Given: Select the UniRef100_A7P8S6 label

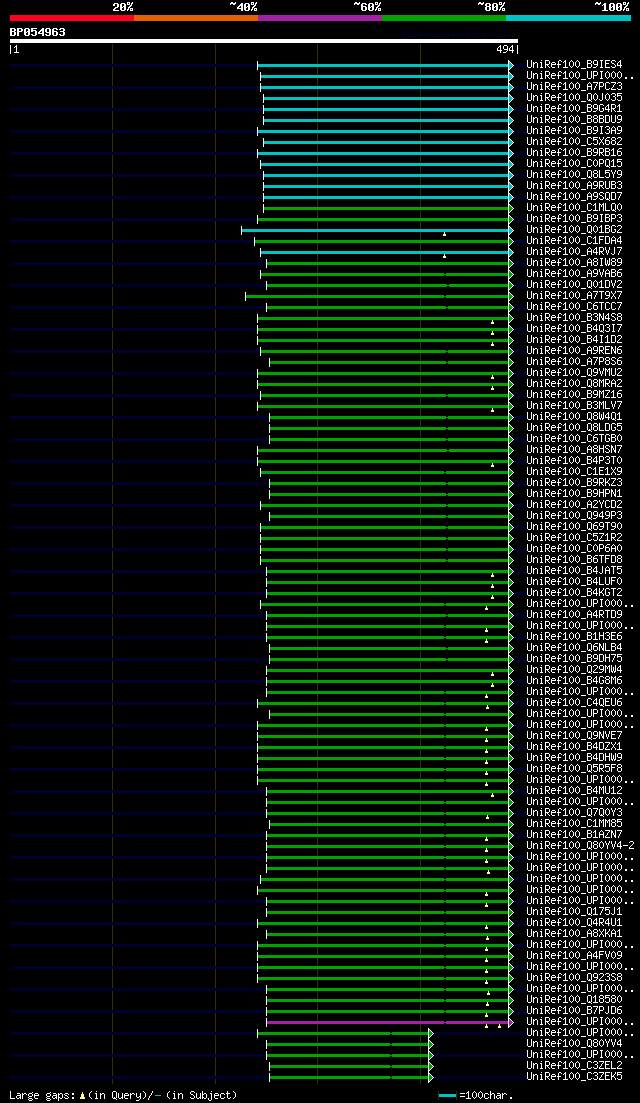Looking at the screenshot, I should [574, 362].
